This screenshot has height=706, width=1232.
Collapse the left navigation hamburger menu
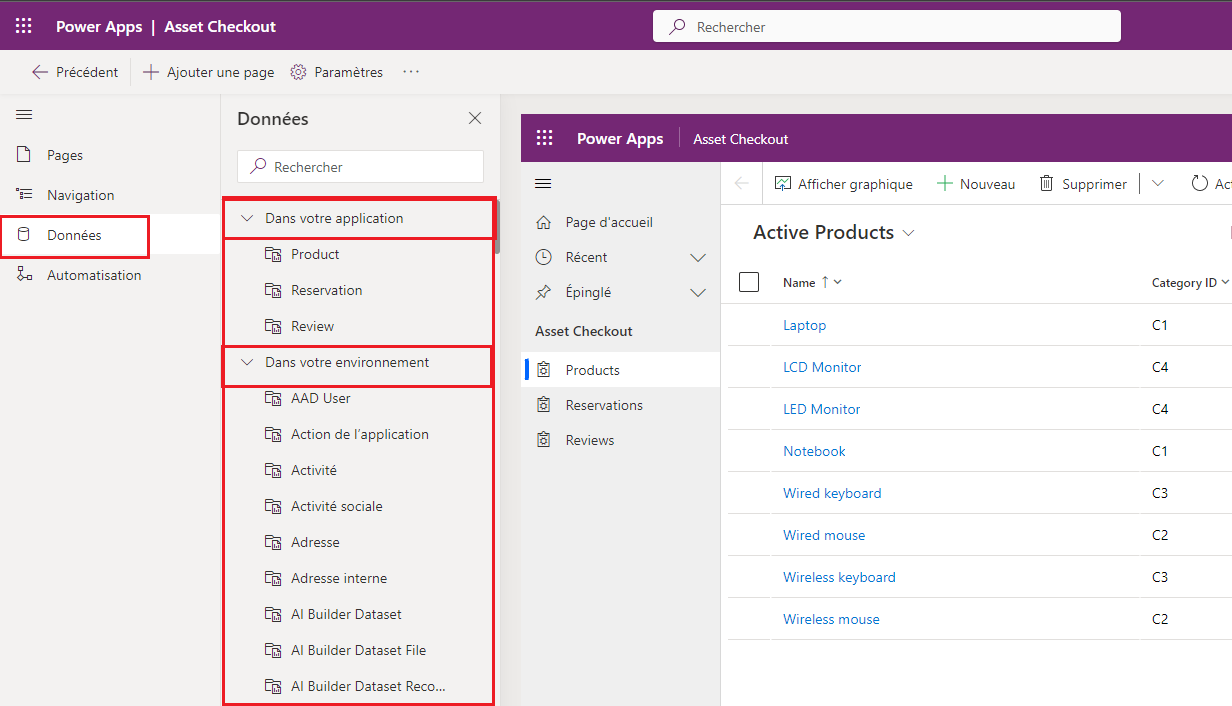(x=24, y=115)
